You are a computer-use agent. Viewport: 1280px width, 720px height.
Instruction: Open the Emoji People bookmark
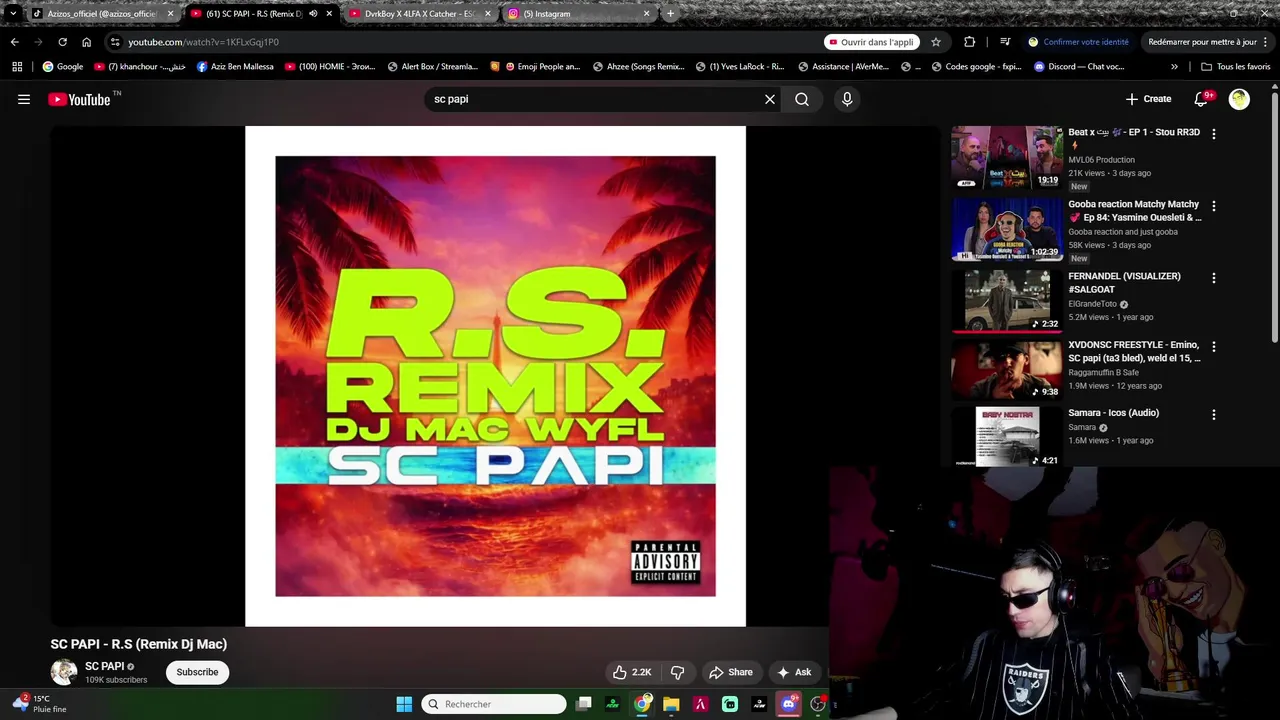tap(535, 67)
